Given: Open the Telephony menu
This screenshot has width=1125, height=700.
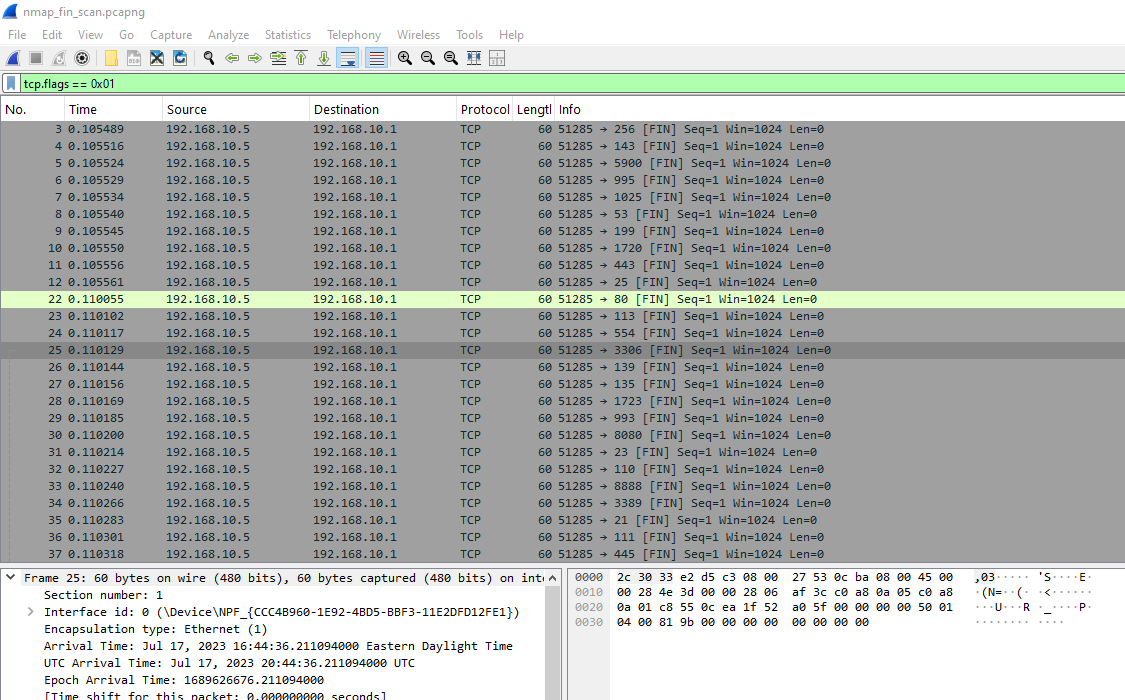Looking at the screenshot, I should (x=353, y=34).
